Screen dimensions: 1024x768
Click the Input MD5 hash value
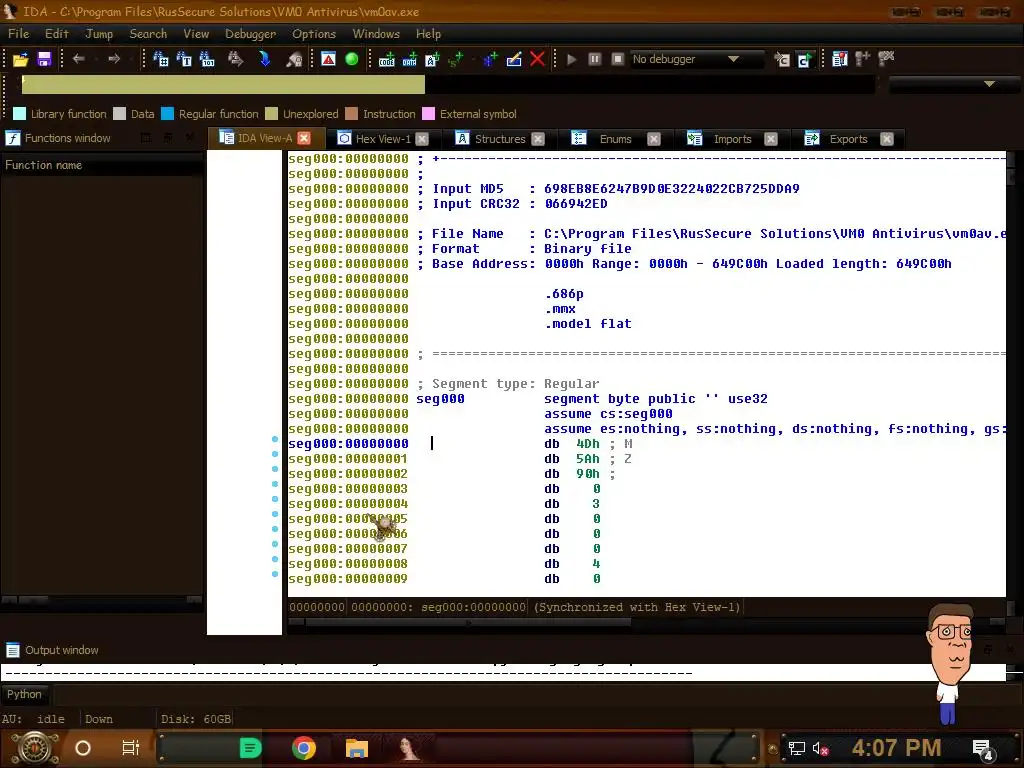point(671,189)
